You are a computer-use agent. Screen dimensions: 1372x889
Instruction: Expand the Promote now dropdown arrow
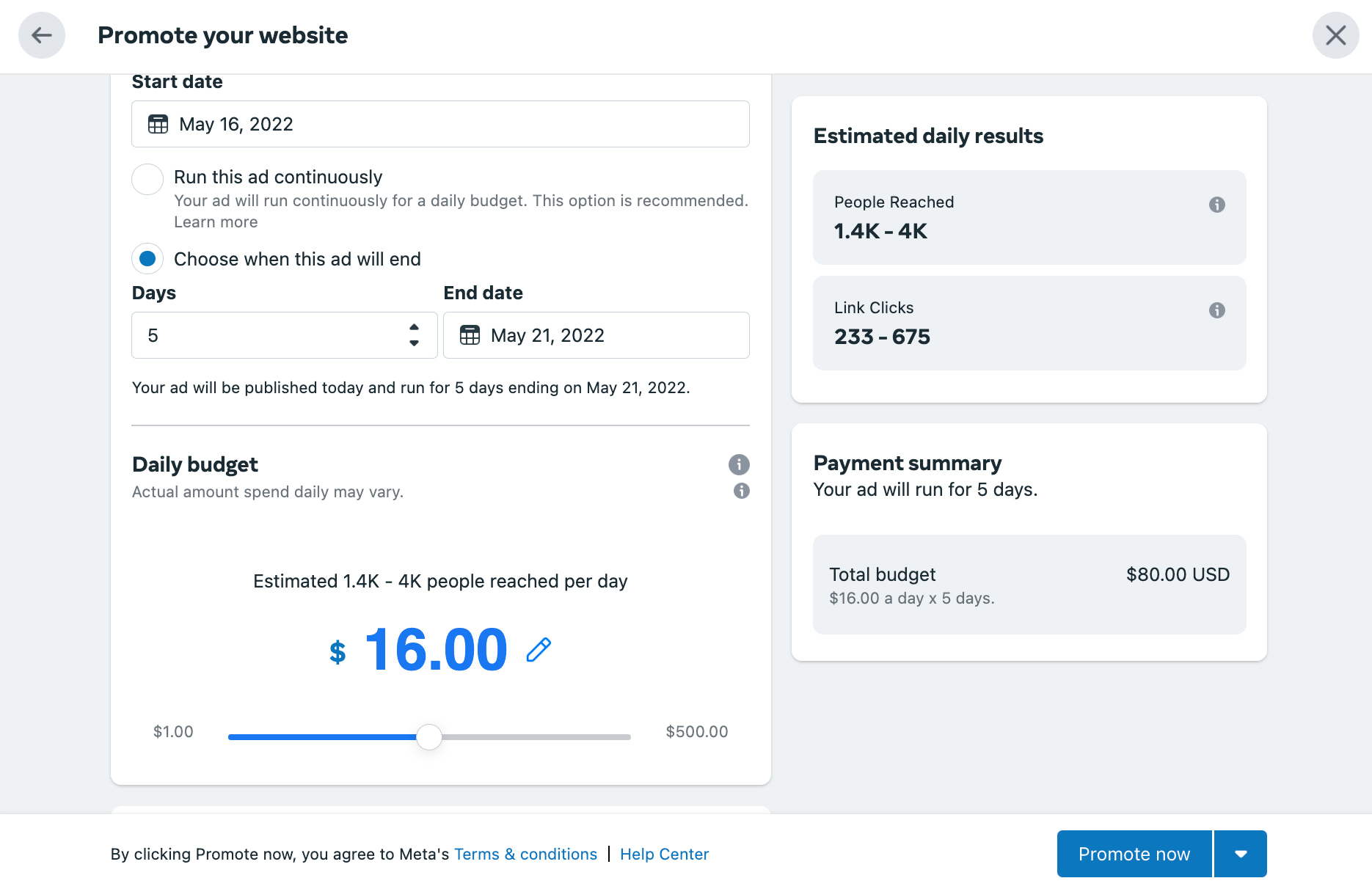point(1241,854)
